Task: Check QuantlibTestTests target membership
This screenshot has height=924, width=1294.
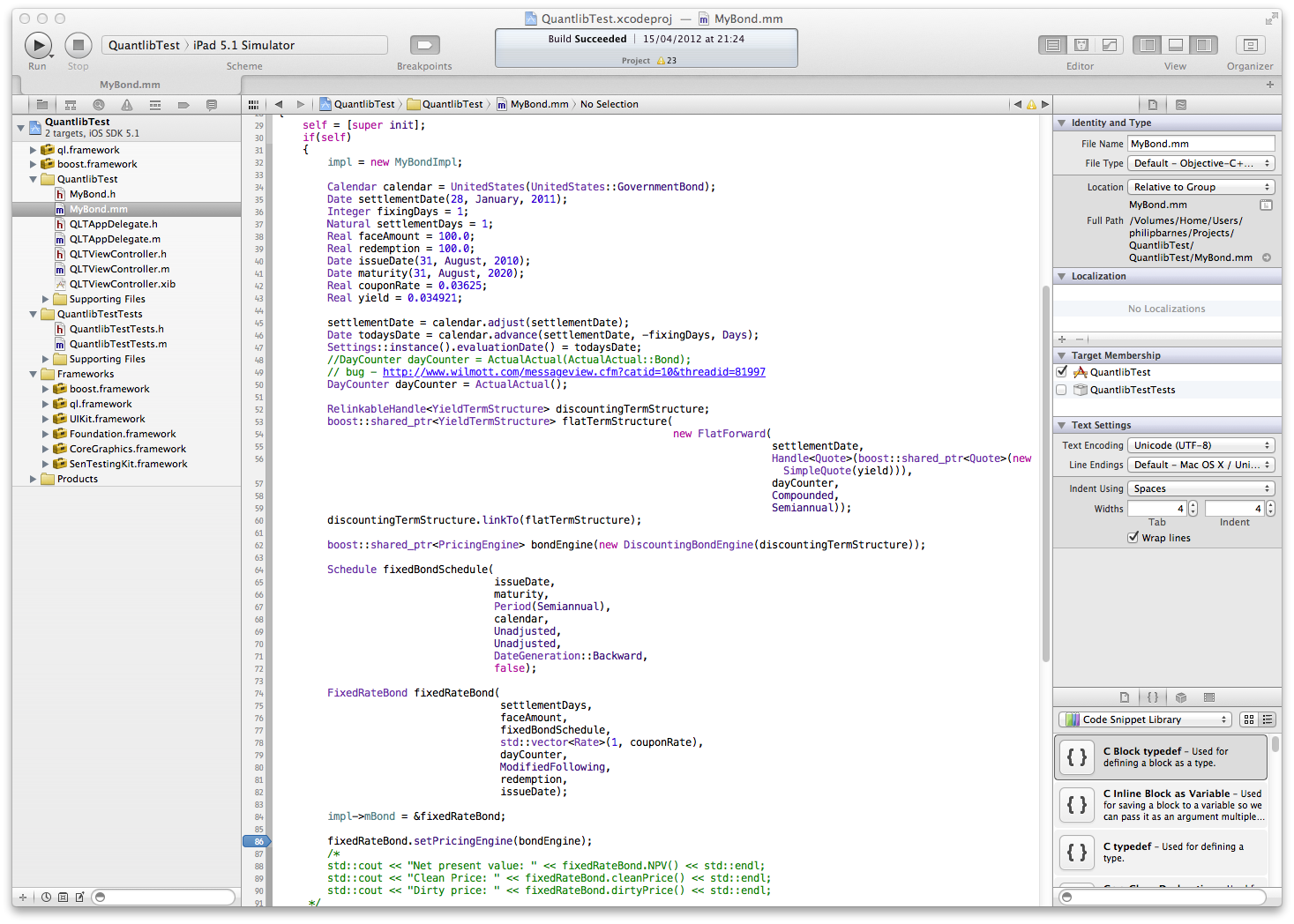Action: (1062, 390)
